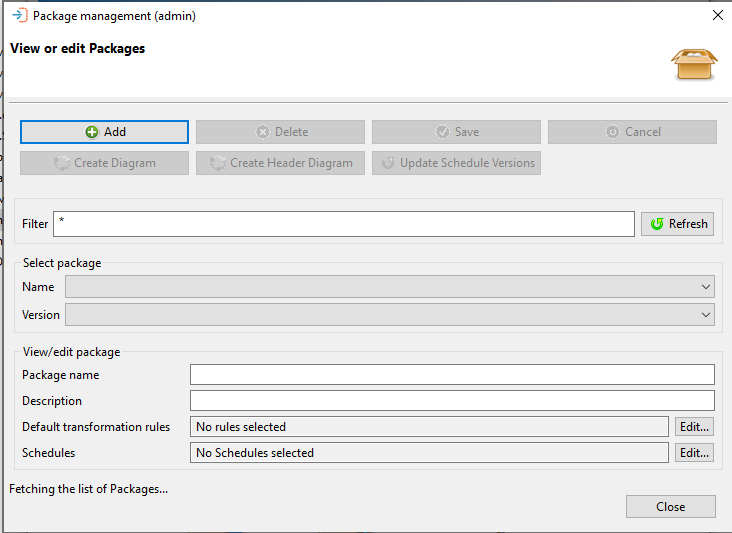Screen dimensions: 732x533
Task: Edit the Schedules selection
Action: 694,453
